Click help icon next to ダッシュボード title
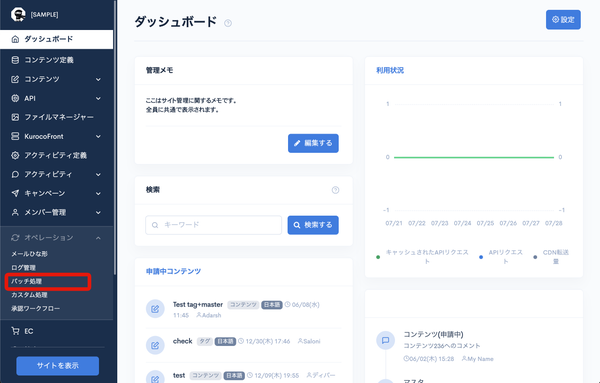Image resolution: width=600 pixels, height=383 pixels. tap(228, 23)
